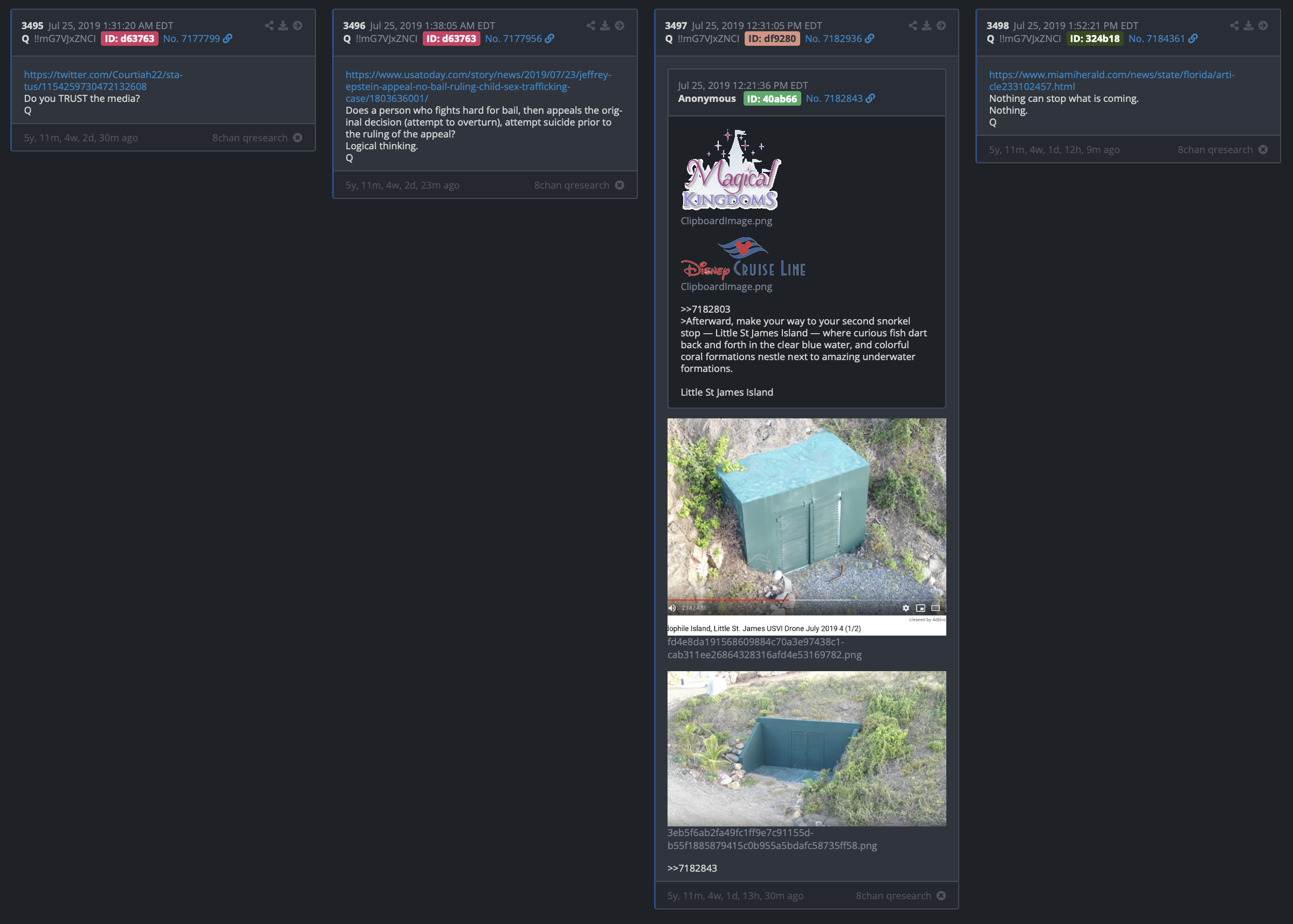Image resolution: width=1293 pixels, height=924 pixels.
Task: Click the x-circle icon in post 3496 footer
Action: pos(620,185)
